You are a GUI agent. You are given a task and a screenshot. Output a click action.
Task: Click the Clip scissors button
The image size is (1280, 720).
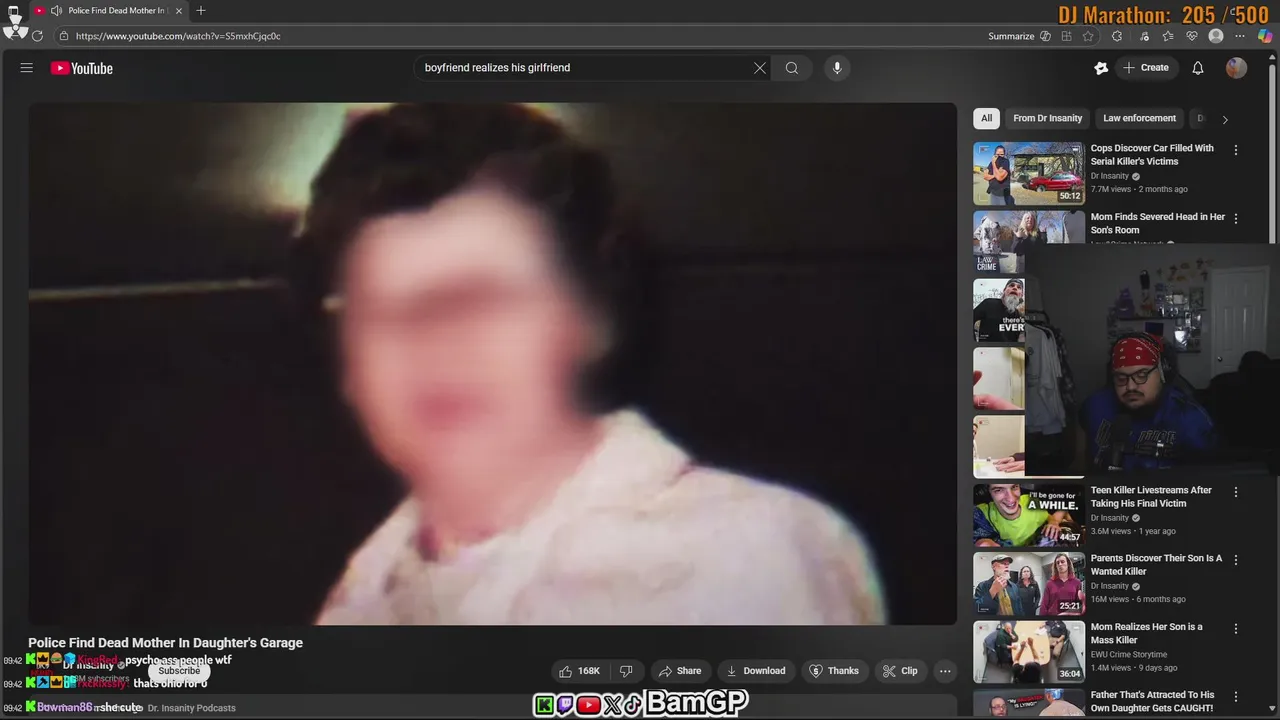click(x=899, y=671)
